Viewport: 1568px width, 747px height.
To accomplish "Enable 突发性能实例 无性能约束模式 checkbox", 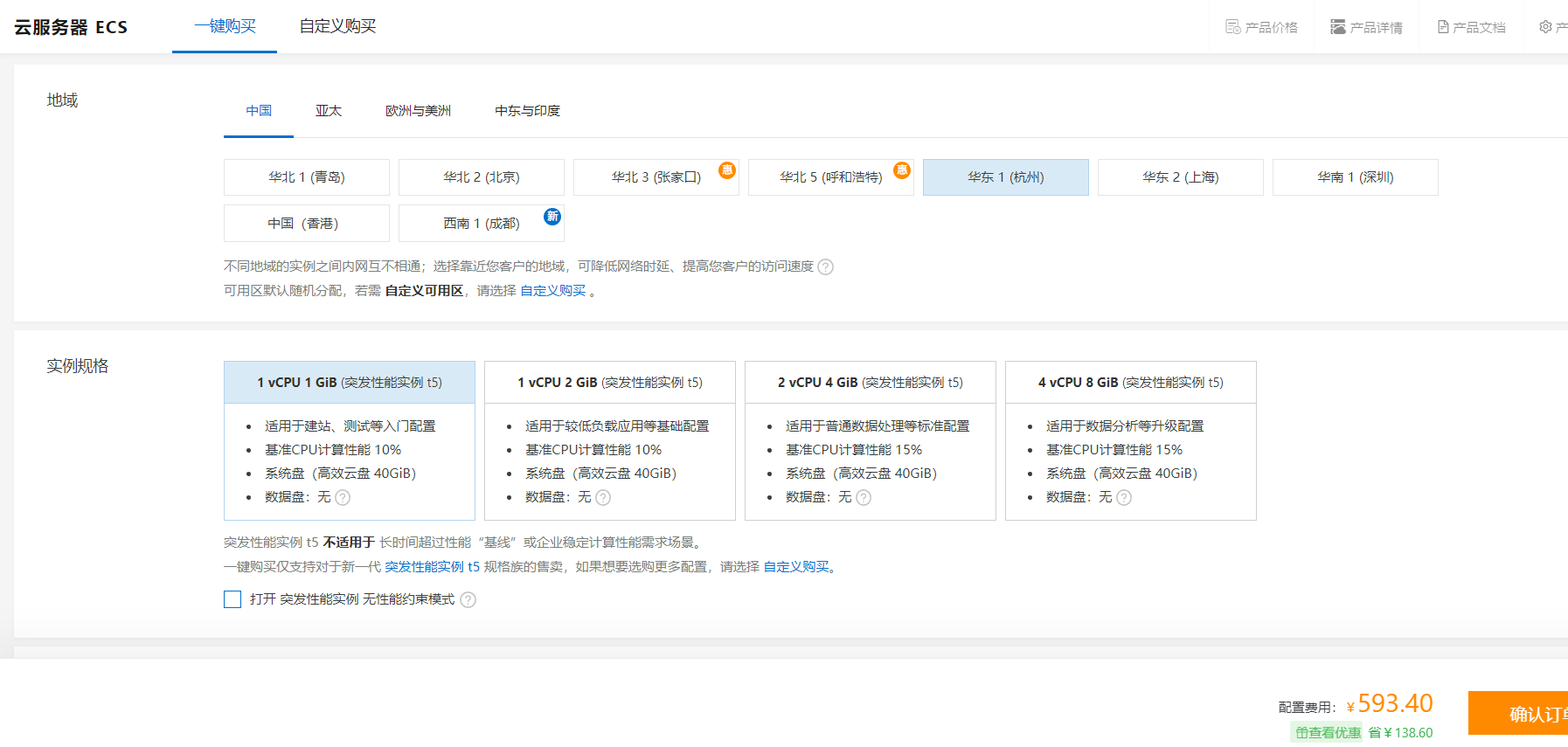I will [x=232, y=599].
